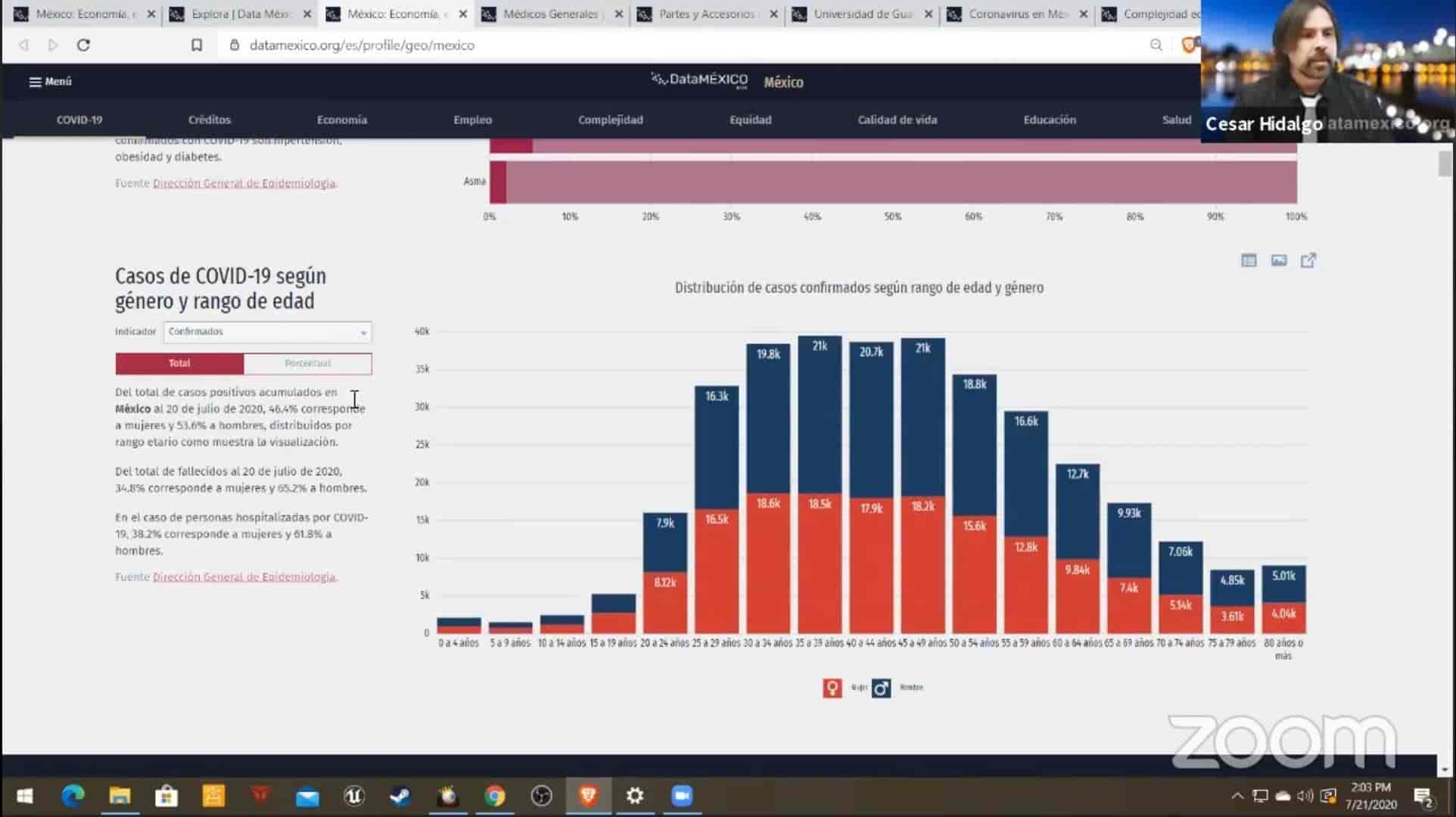Toggle Hombre legend icon
Viewport: 1456px width, 817px height.
pyautogui.click(x=881, y=688)
